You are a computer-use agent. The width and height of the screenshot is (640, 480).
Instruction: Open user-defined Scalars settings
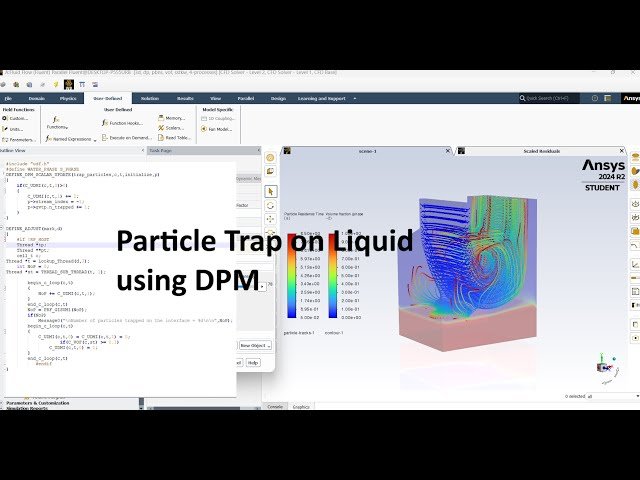point(171,128)
